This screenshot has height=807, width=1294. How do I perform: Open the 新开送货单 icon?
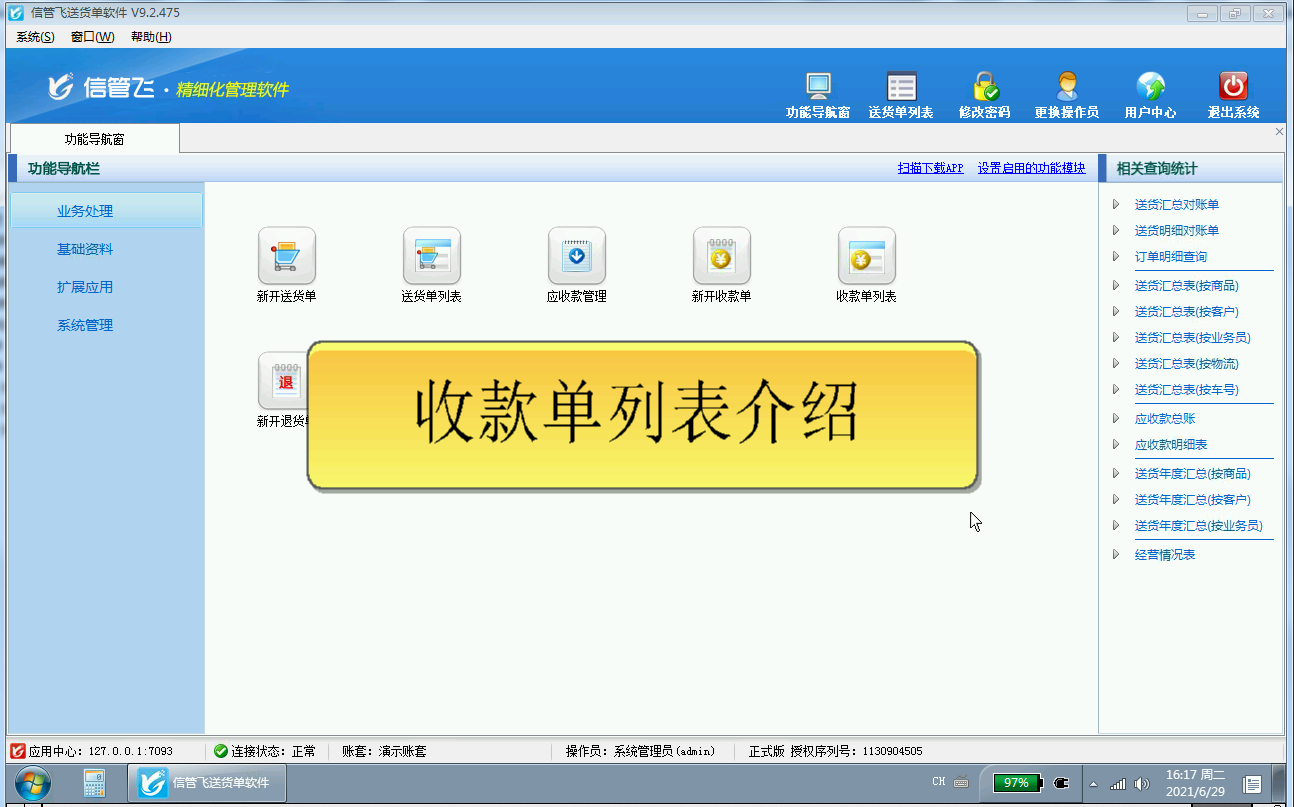tap(287, 256)
